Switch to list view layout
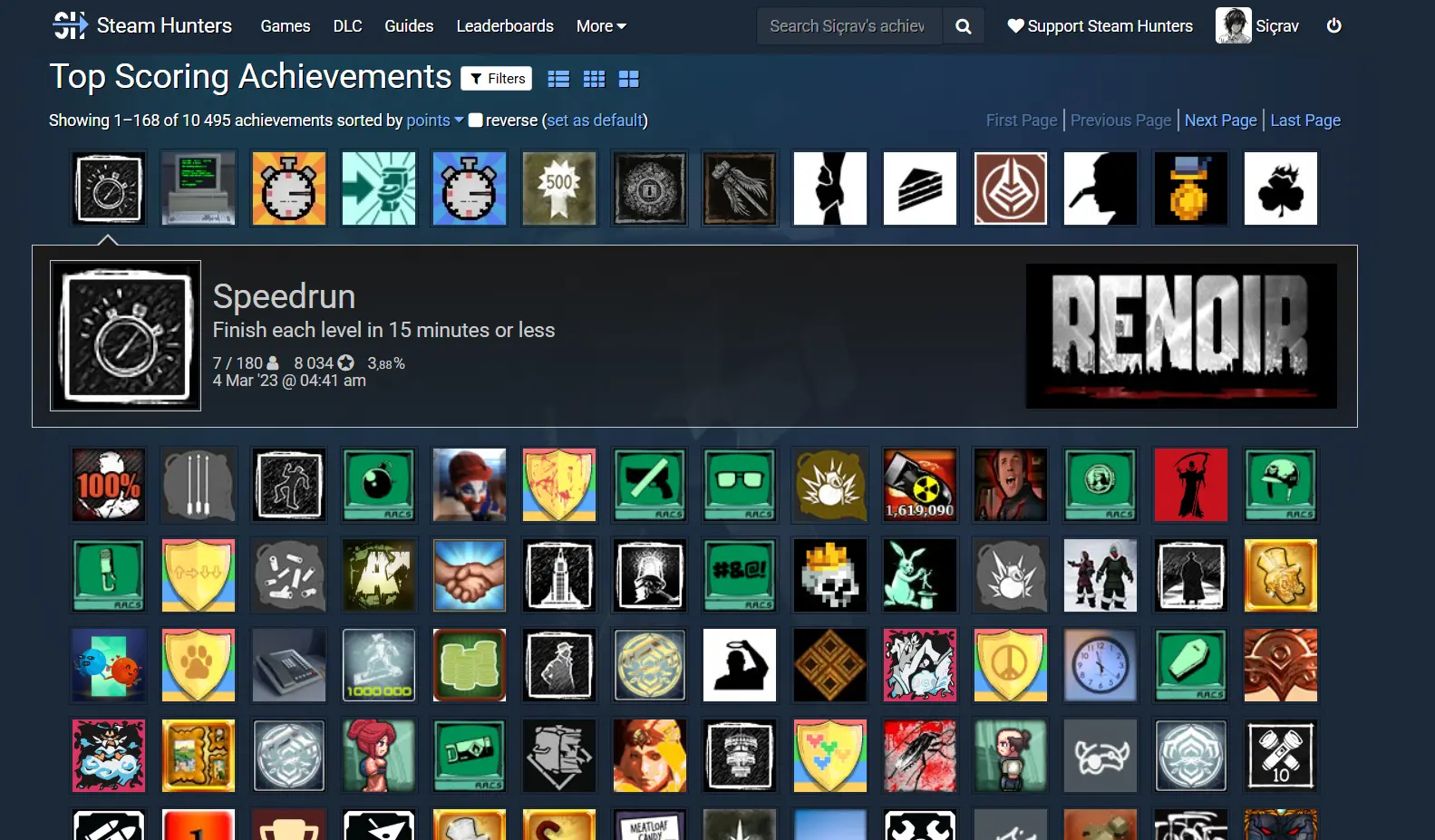 tap(558, 79)
